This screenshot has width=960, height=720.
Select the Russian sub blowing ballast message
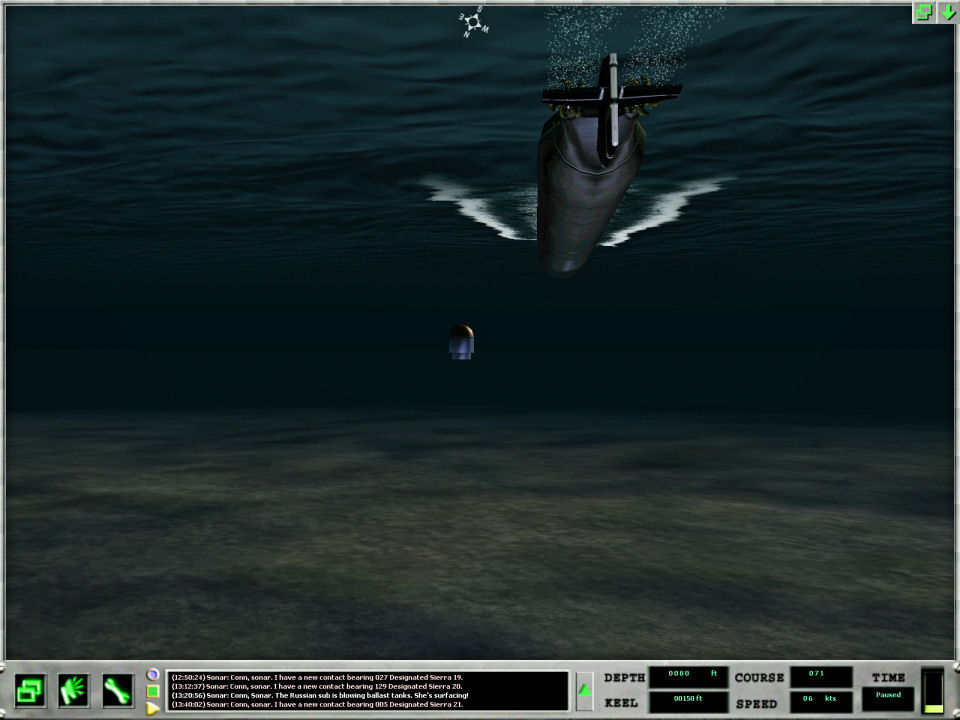pyautogui.click(x=320, y=695)
